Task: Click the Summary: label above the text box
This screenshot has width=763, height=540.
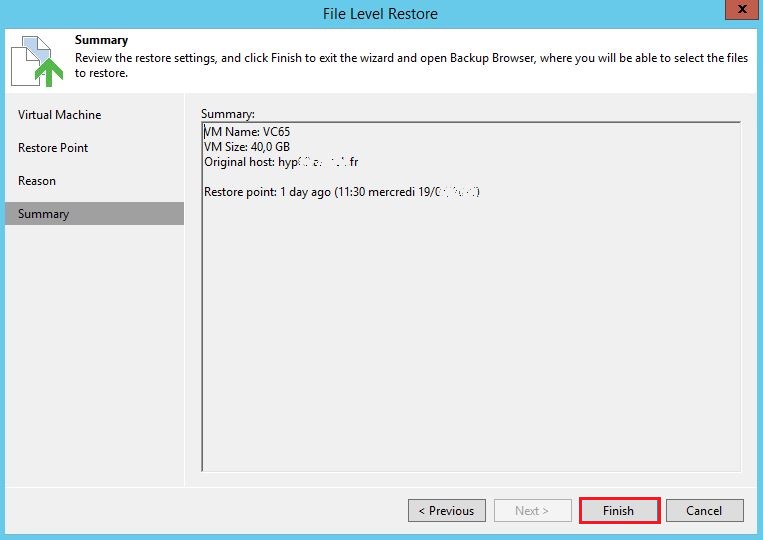Action: click(228, 114)
